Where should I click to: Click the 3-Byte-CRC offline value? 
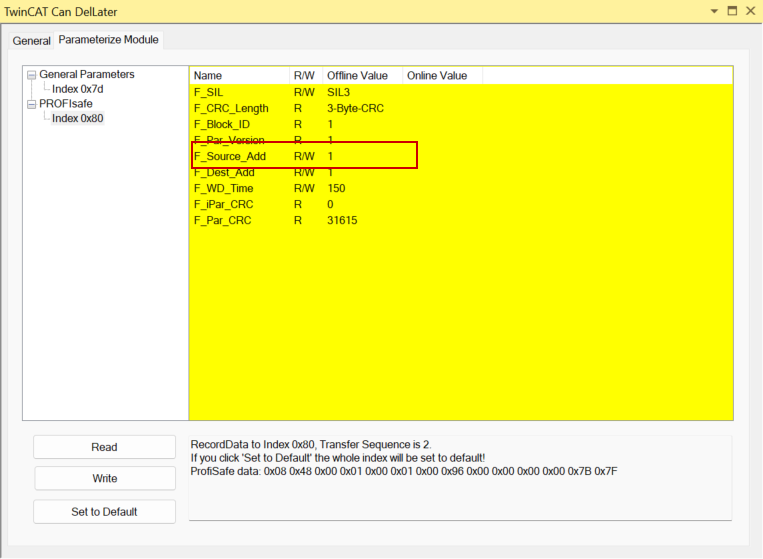(355, 108)
